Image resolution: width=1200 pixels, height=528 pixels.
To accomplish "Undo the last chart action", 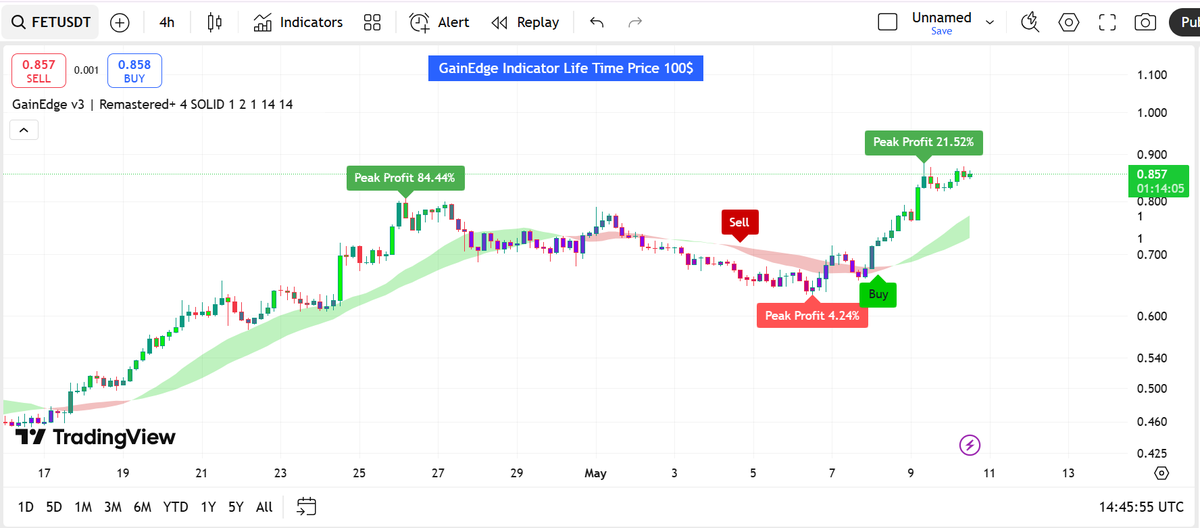I will coord(597,22).
